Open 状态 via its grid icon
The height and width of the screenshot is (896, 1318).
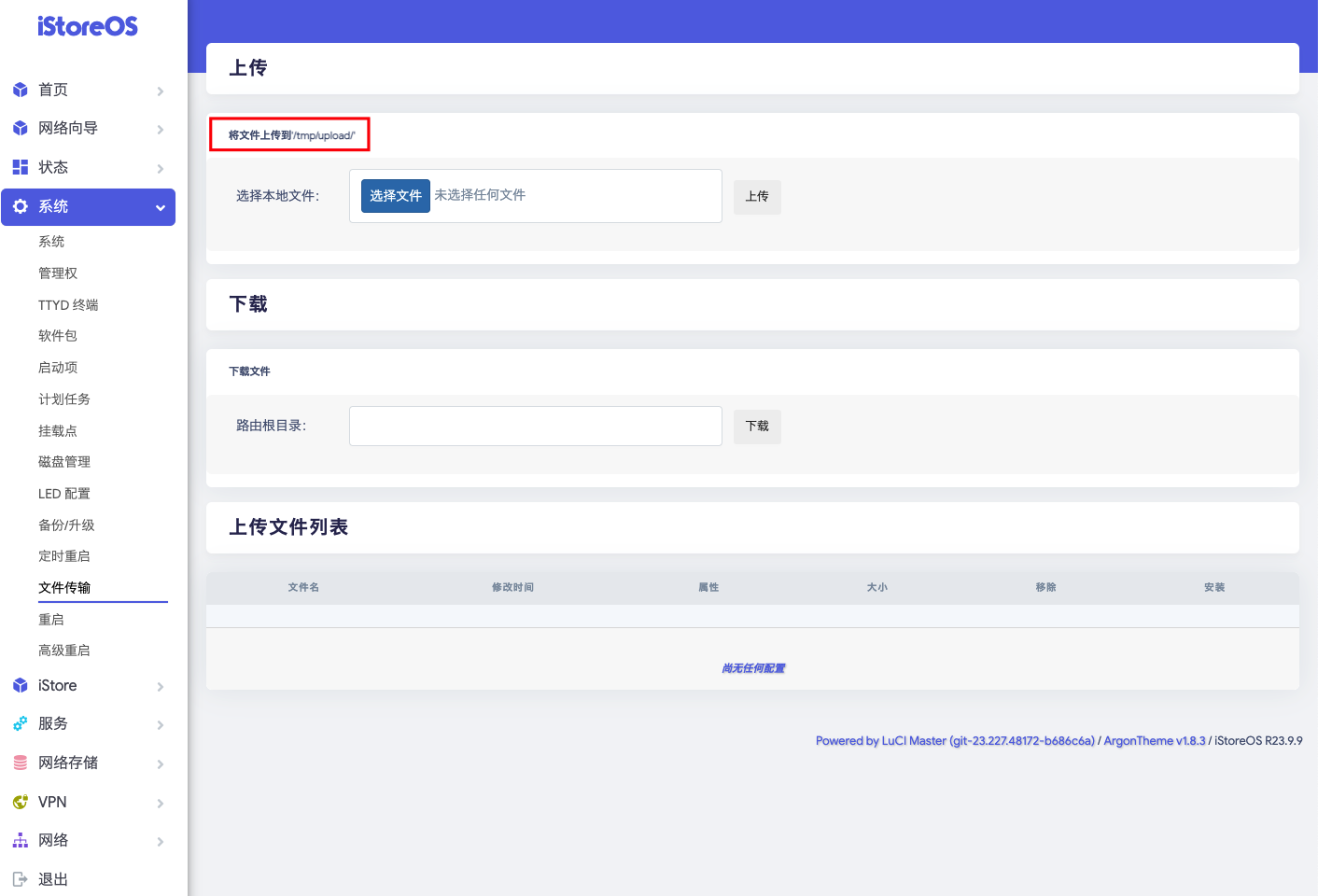21,167
